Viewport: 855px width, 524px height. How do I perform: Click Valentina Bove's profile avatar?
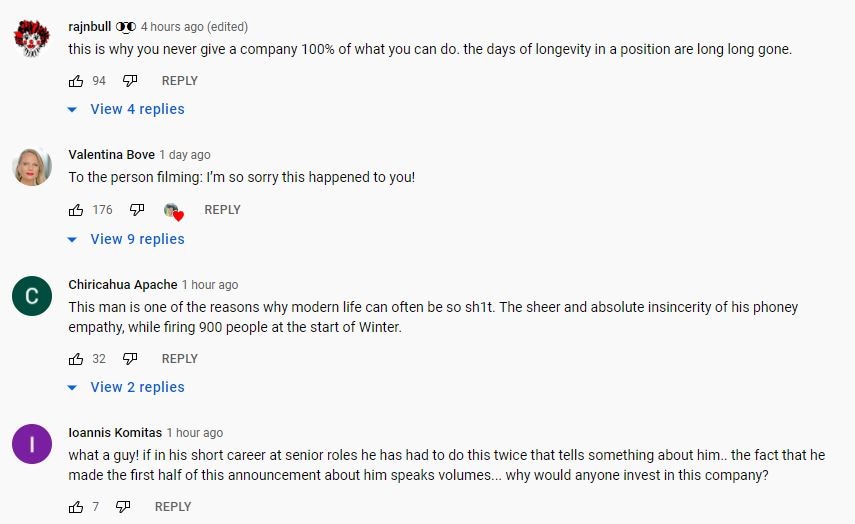click(x=32, y=167)
